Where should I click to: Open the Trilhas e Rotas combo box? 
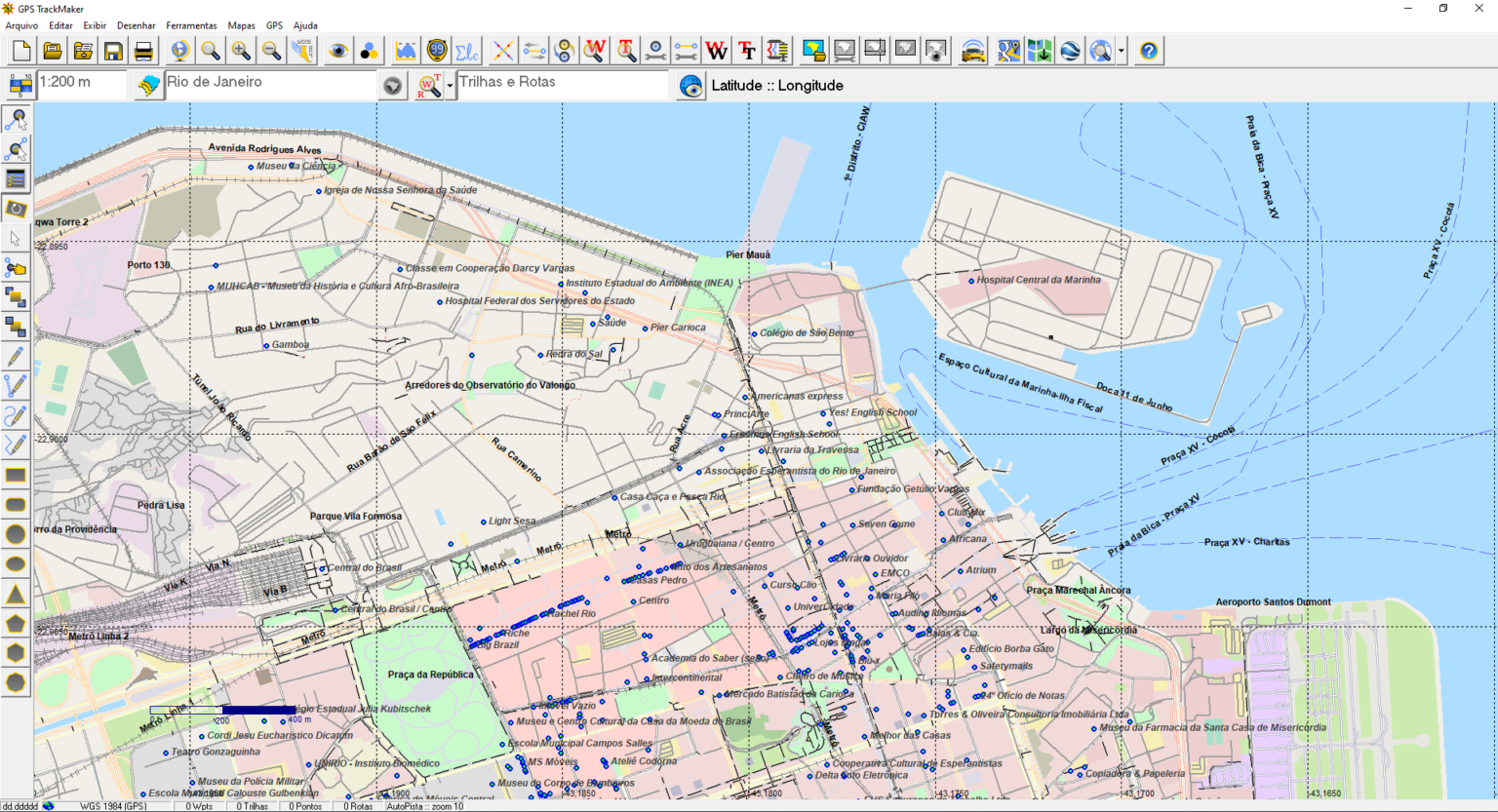point(563,85)
